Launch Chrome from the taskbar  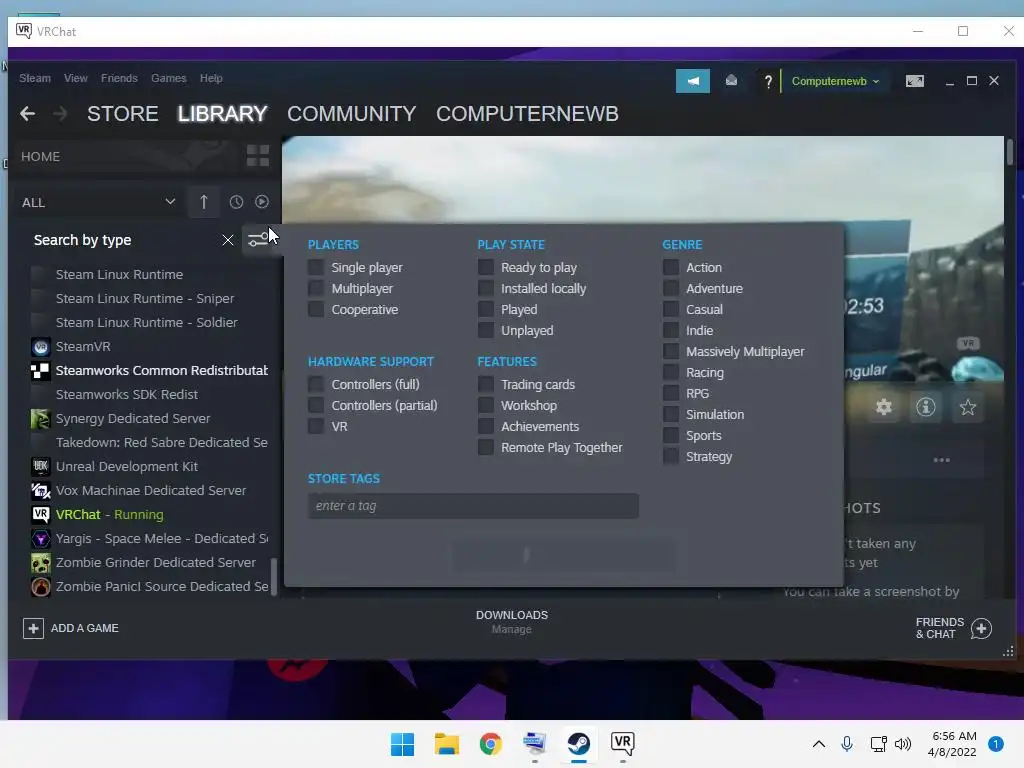coord(490,744)
